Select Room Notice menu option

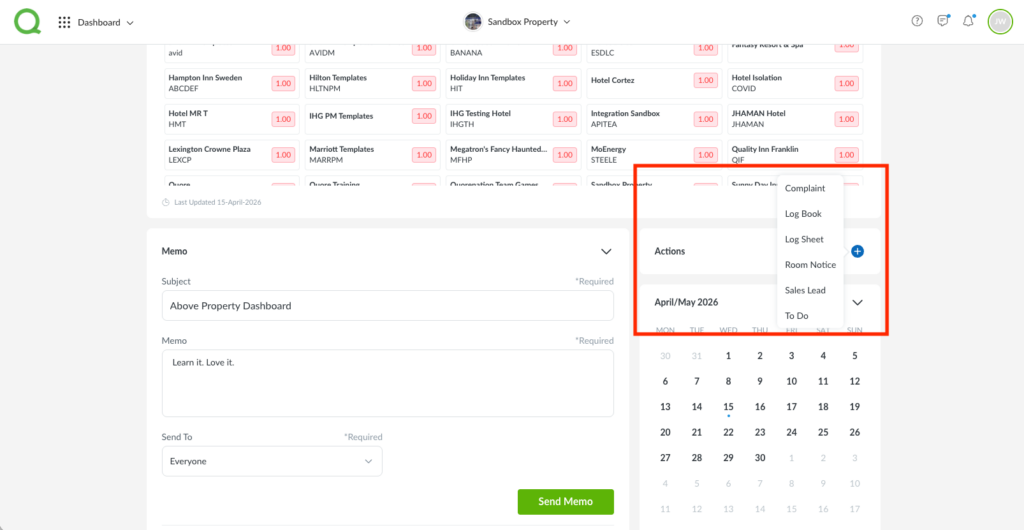coord(810,265)
